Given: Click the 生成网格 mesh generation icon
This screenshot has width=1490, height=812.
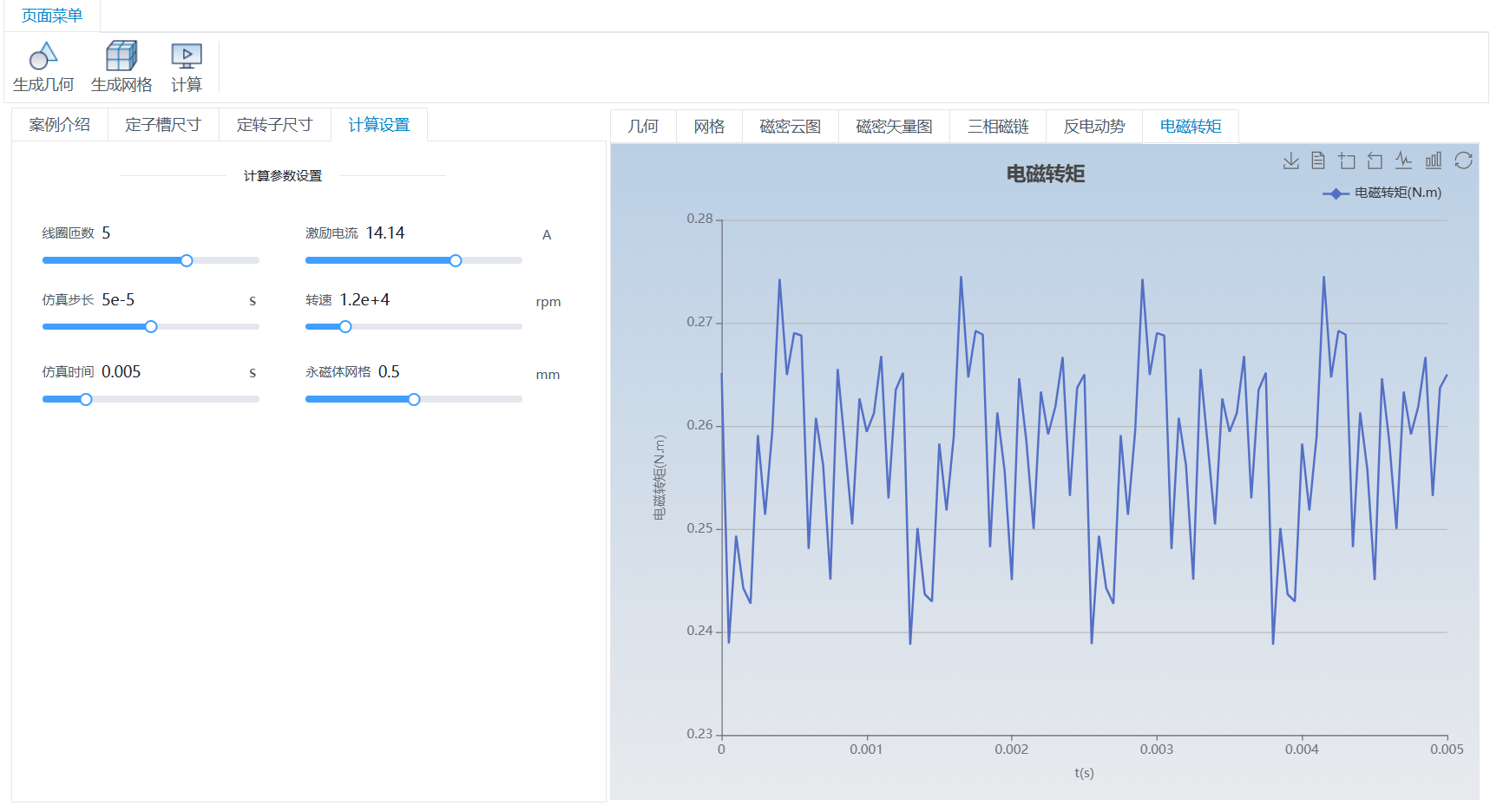Looking at the screenshot, I should click(x=121, y=56).
